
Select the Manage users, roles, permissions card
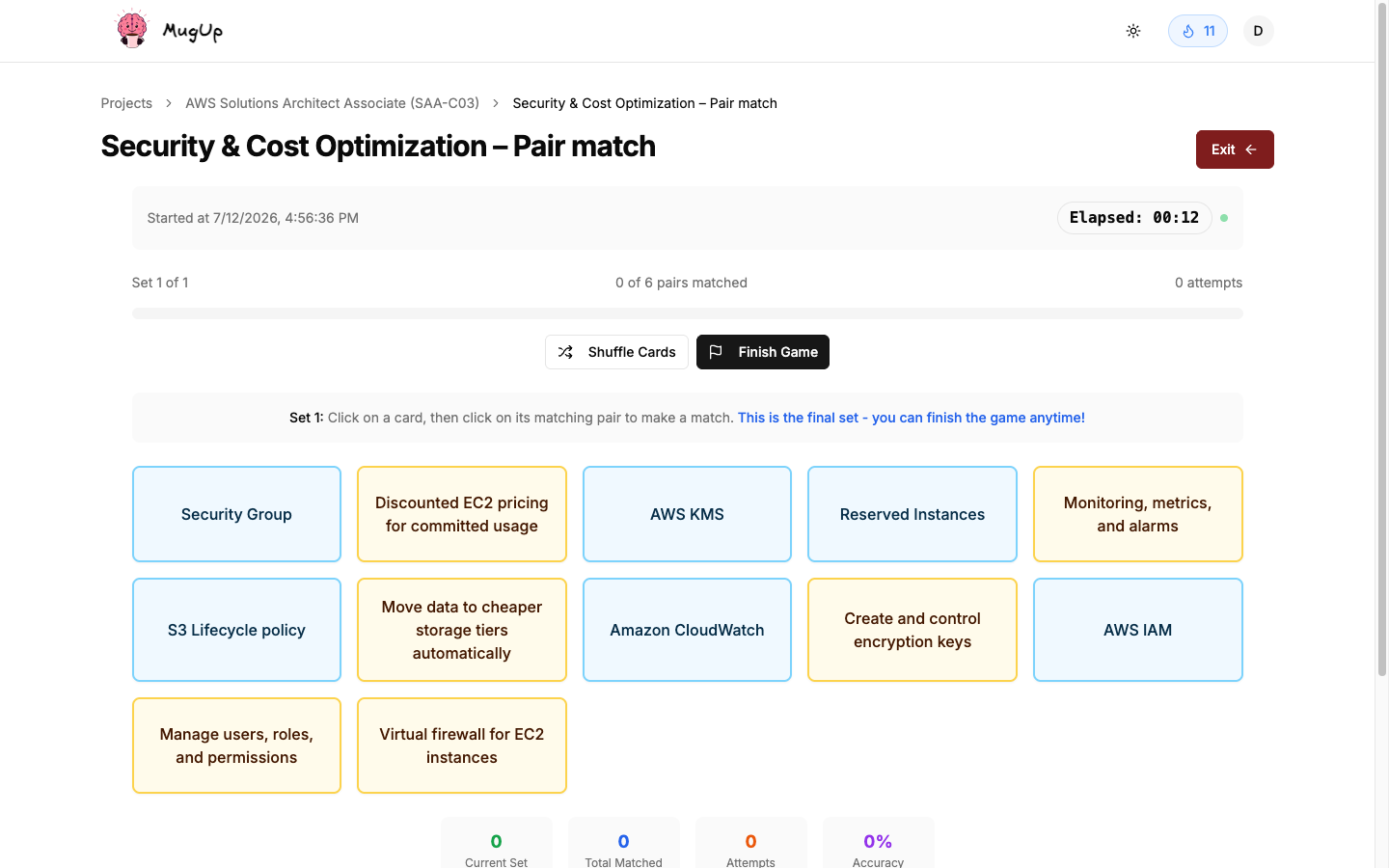coord(236,746)
